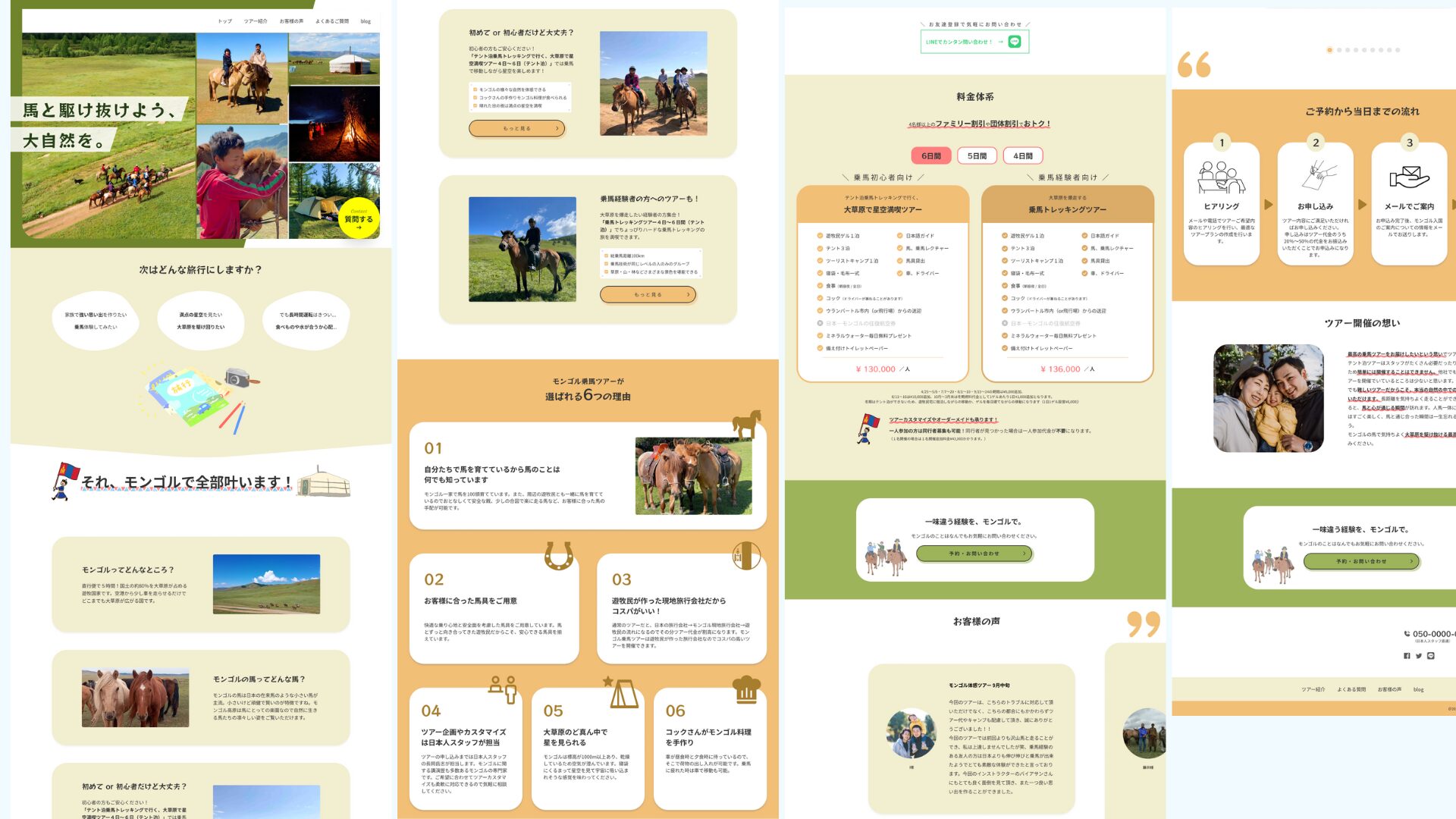Open blog in the header navigation
The image size is (1456, 819).
(366, 21)
